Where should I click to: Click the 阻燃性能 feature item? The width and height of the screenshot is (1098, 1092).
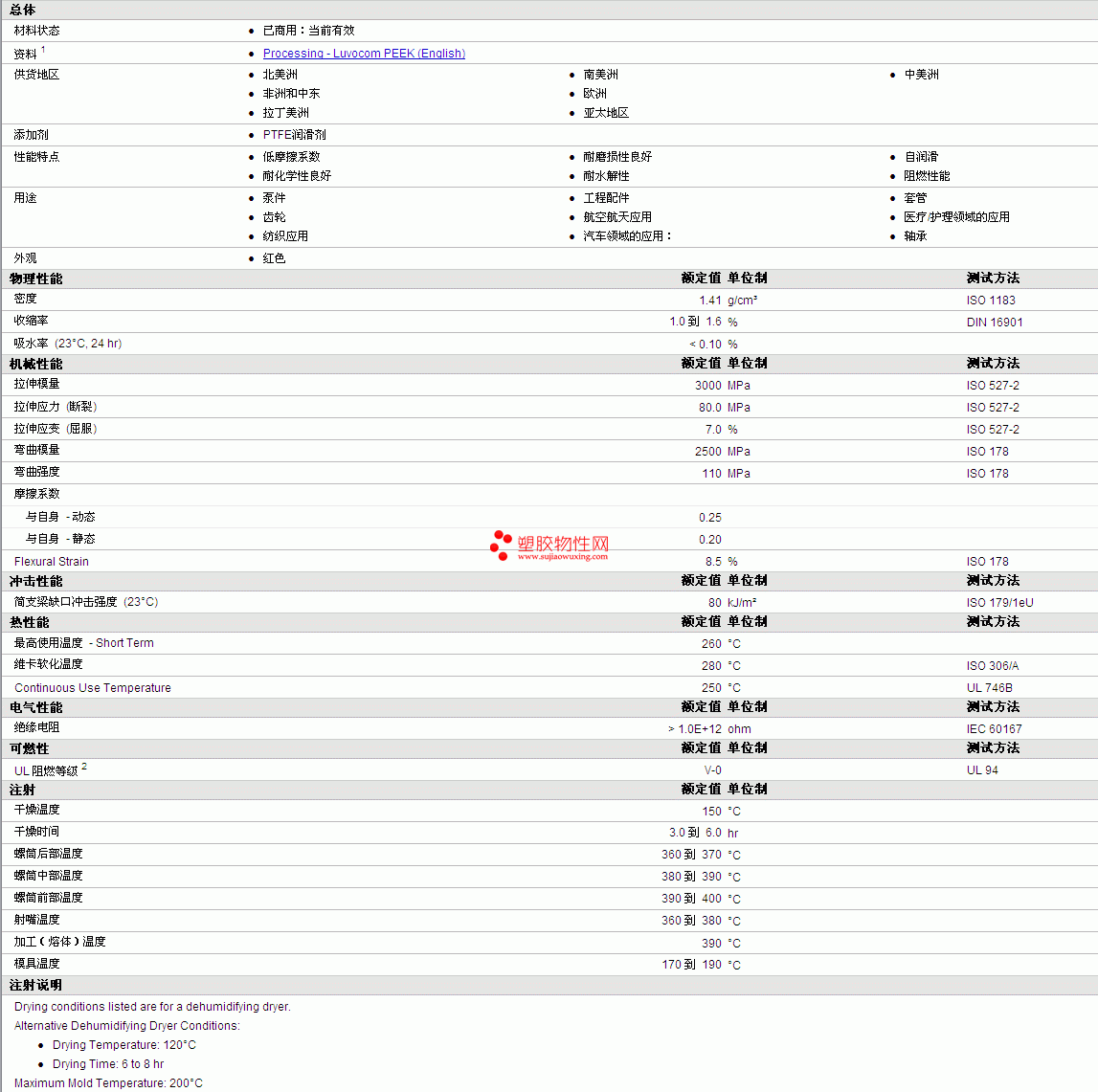[x=928, y=176]
